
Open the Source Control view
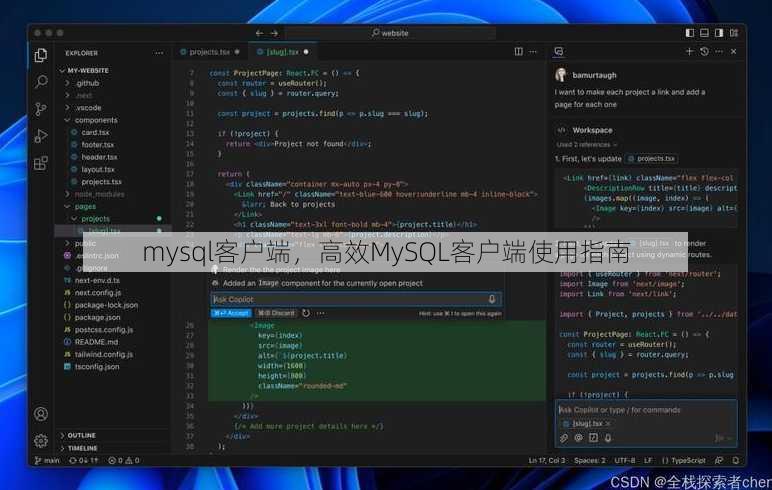point(41,109)
